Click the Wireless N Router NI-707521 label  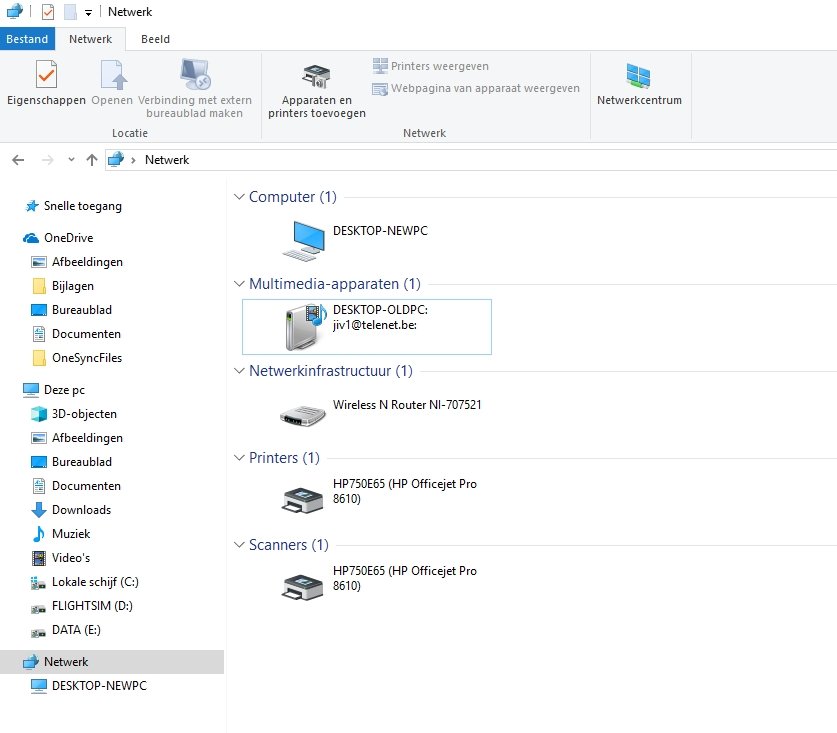[407, 405]
